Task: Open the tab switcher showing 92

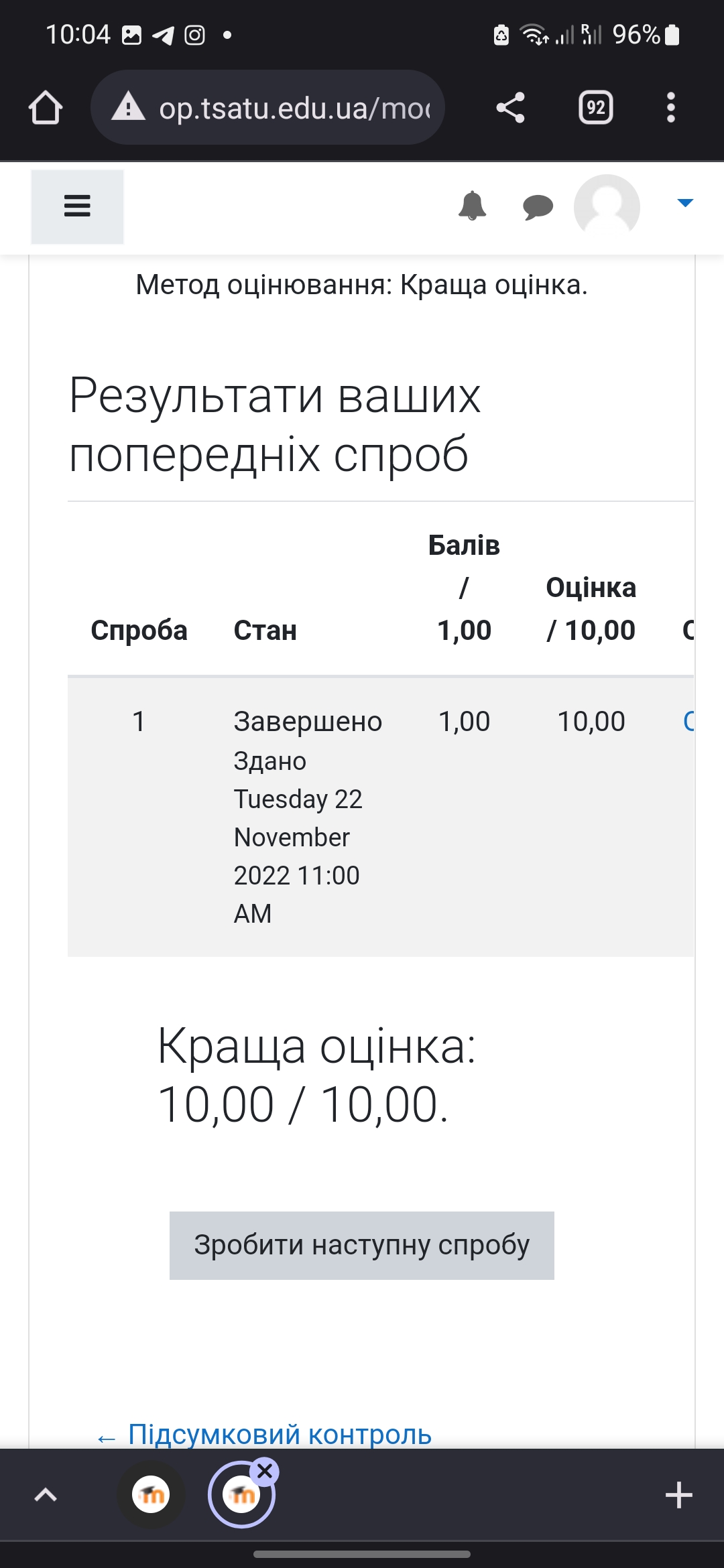Action: (x=595, y=108)
